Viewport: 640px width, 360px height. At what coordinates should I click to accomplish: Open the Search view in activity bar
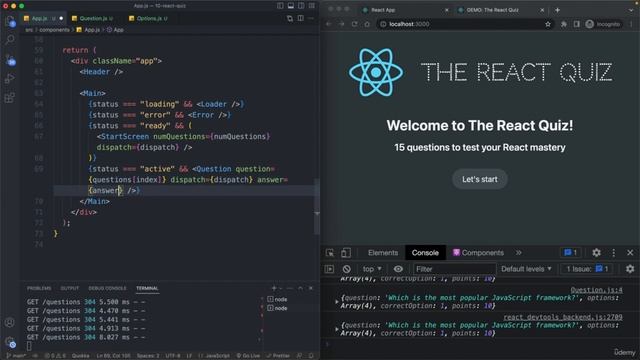click(x=10, y=40)
